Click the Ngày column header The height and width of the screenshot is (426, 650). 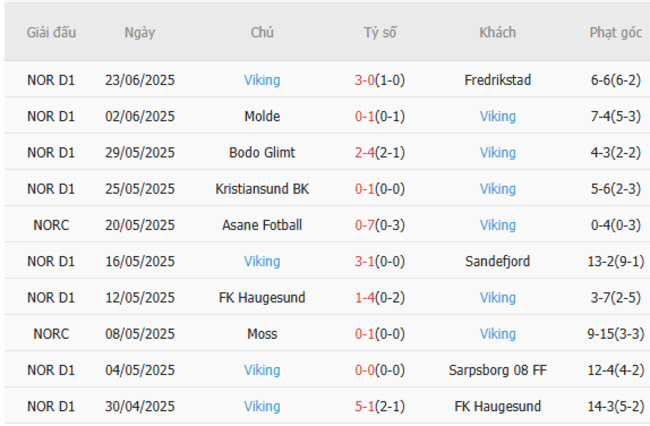(140, 32)
